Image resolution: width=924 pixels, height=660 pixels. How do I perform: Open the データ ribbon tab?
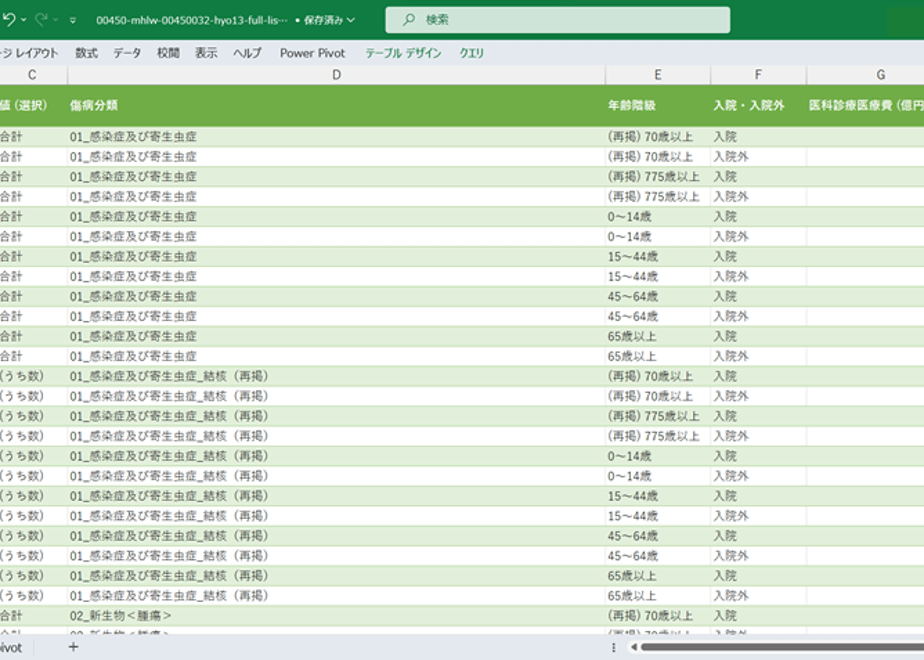[127, 53]
